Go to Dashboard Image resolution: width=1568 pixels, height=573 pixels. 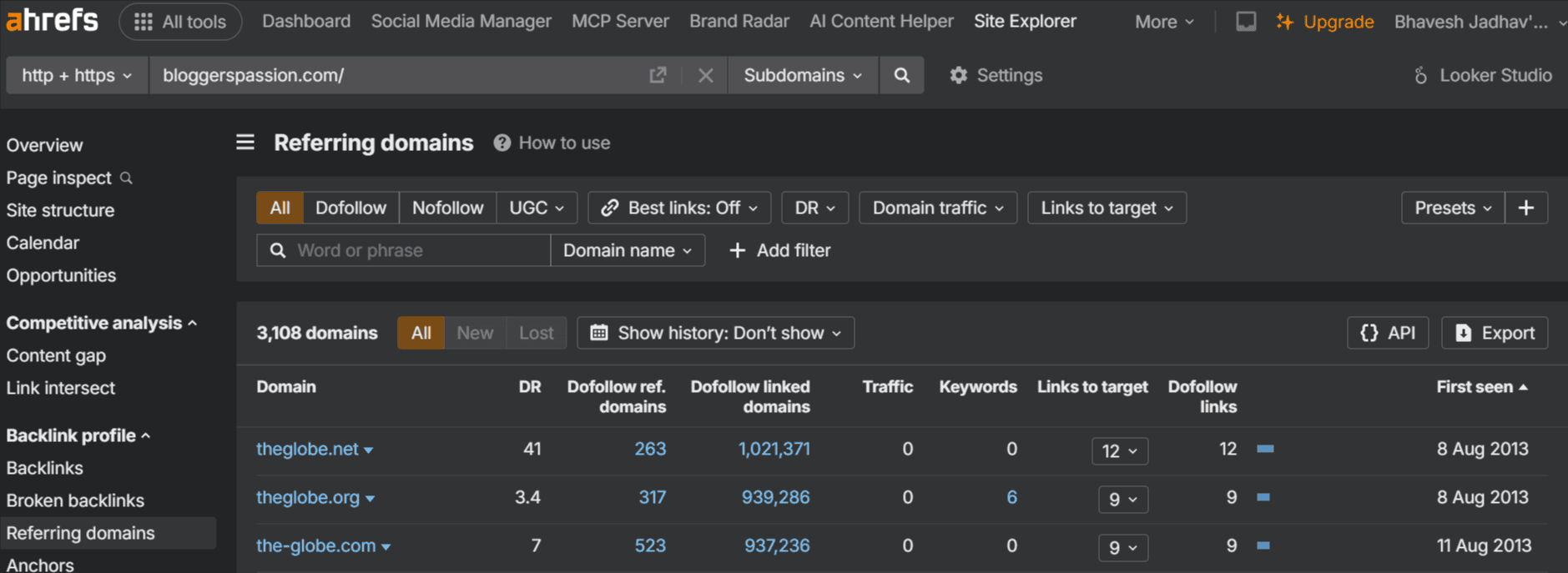[x=306, y=22]
